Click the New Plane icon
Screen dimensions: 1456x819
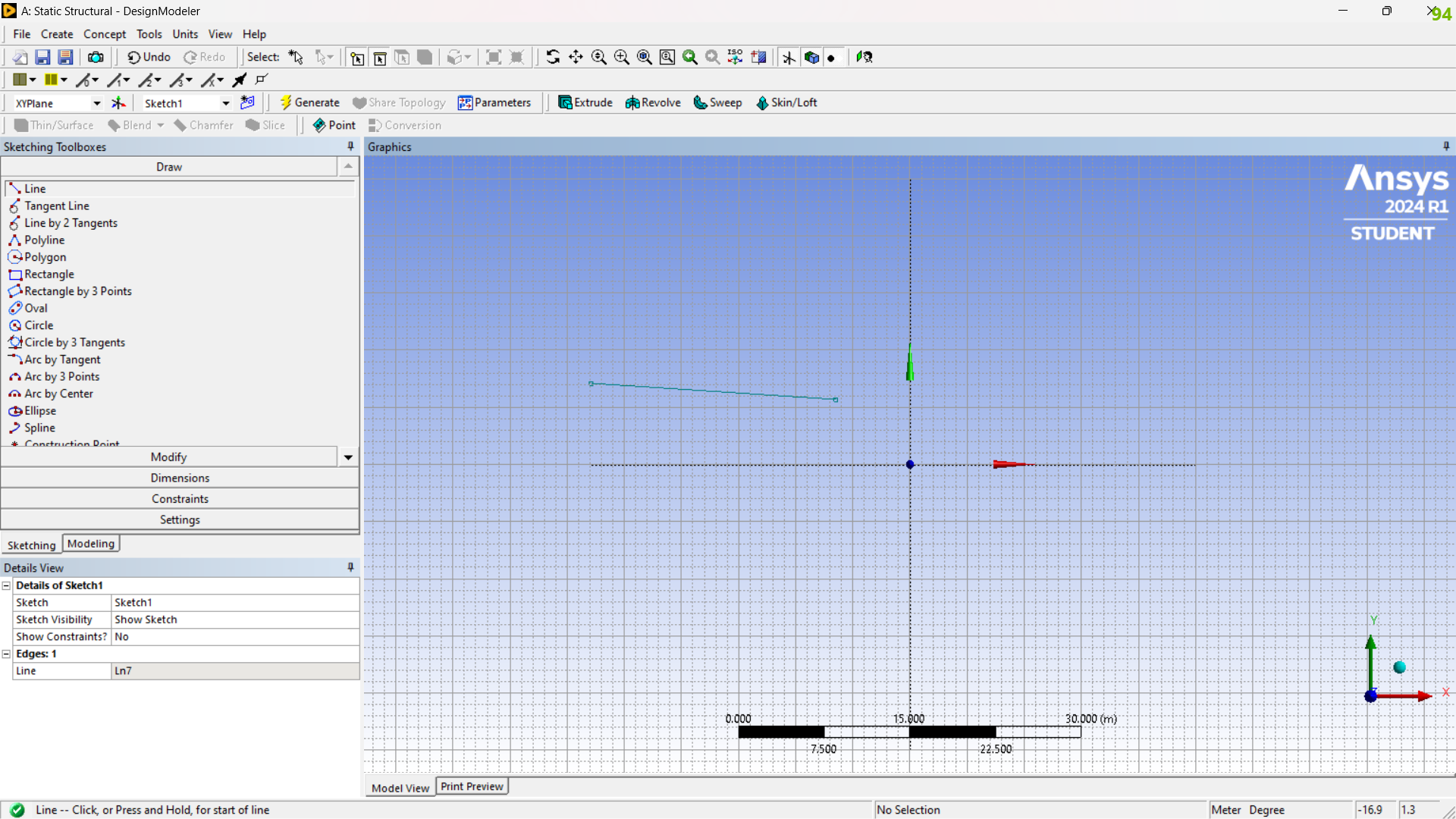[118, 102]
